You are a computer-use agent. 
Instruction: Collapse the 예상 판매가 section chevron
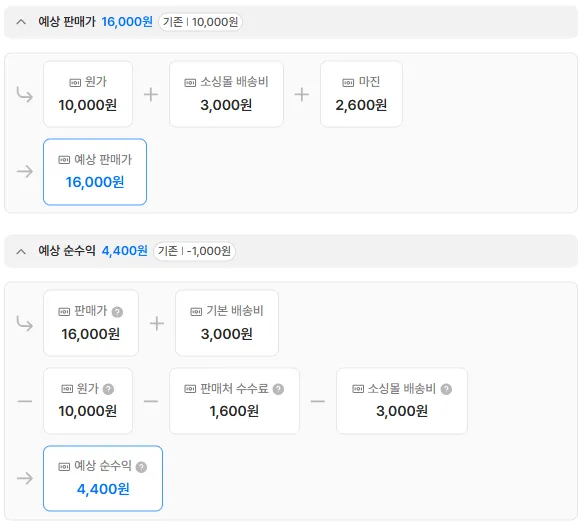coord(21,22)
